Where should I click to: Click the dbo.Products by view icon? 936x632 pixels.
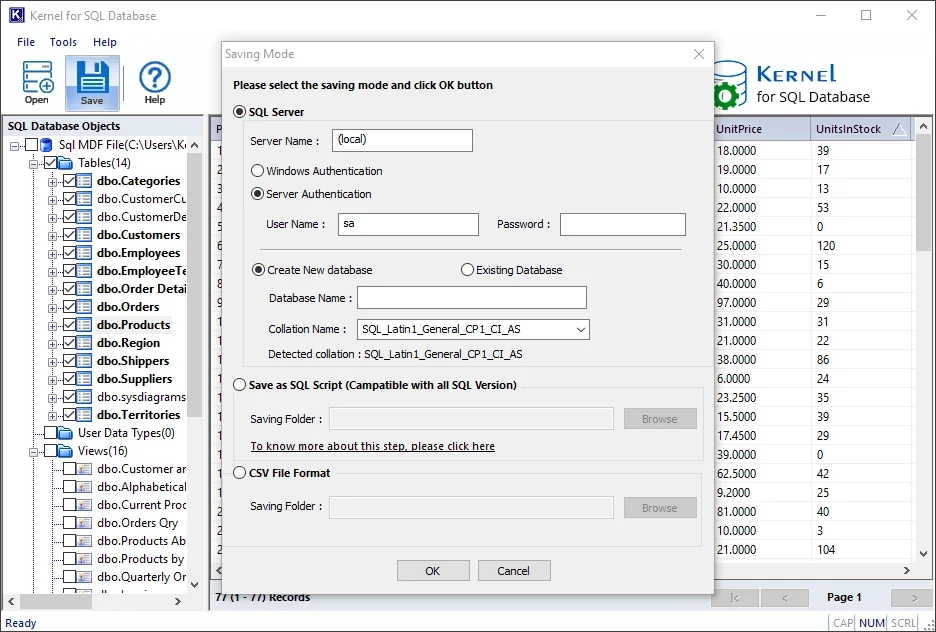coord(84,559)
